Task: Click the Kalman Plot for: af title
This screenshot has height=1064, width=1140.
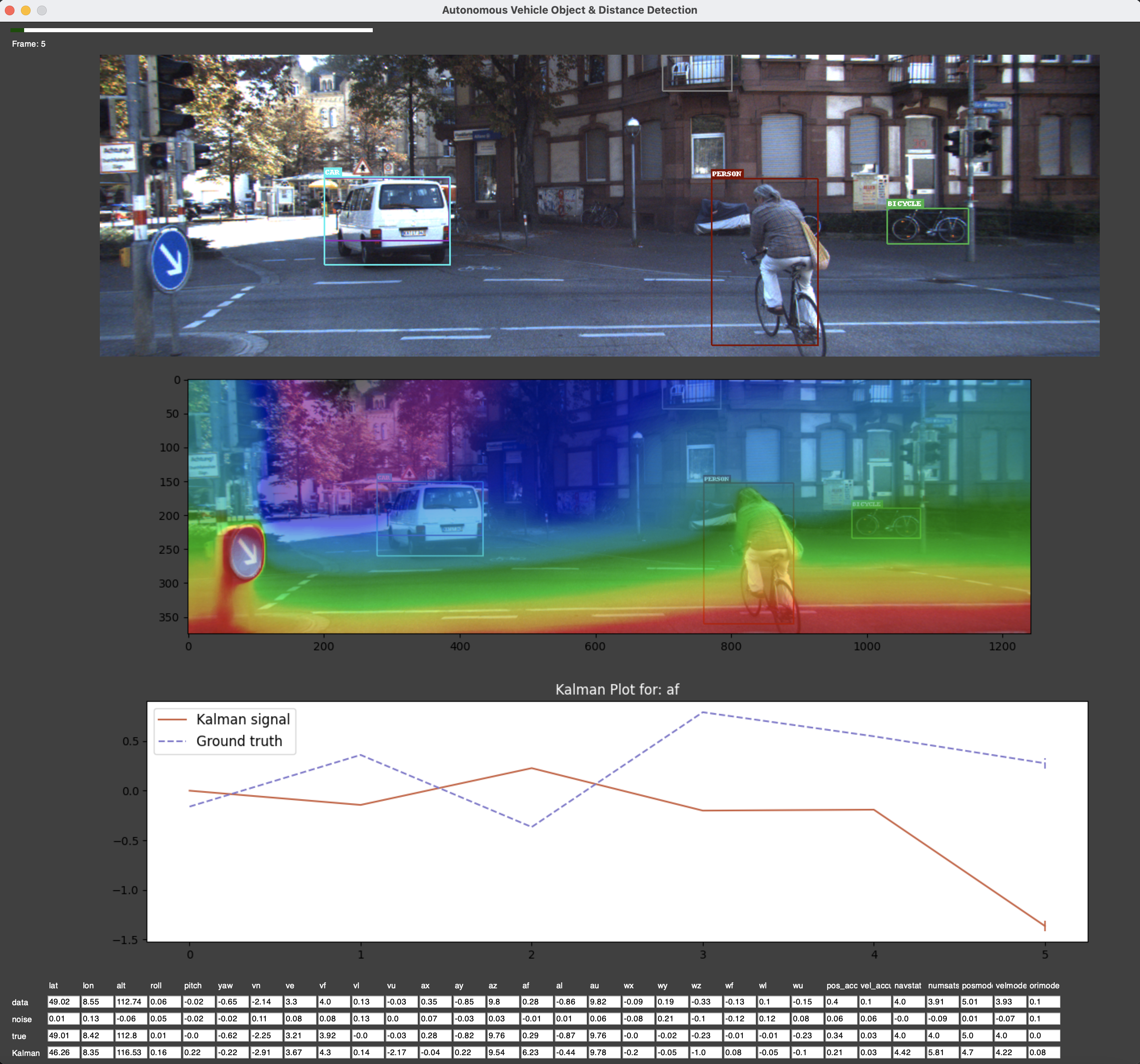Action: click(x=617, y=689)
